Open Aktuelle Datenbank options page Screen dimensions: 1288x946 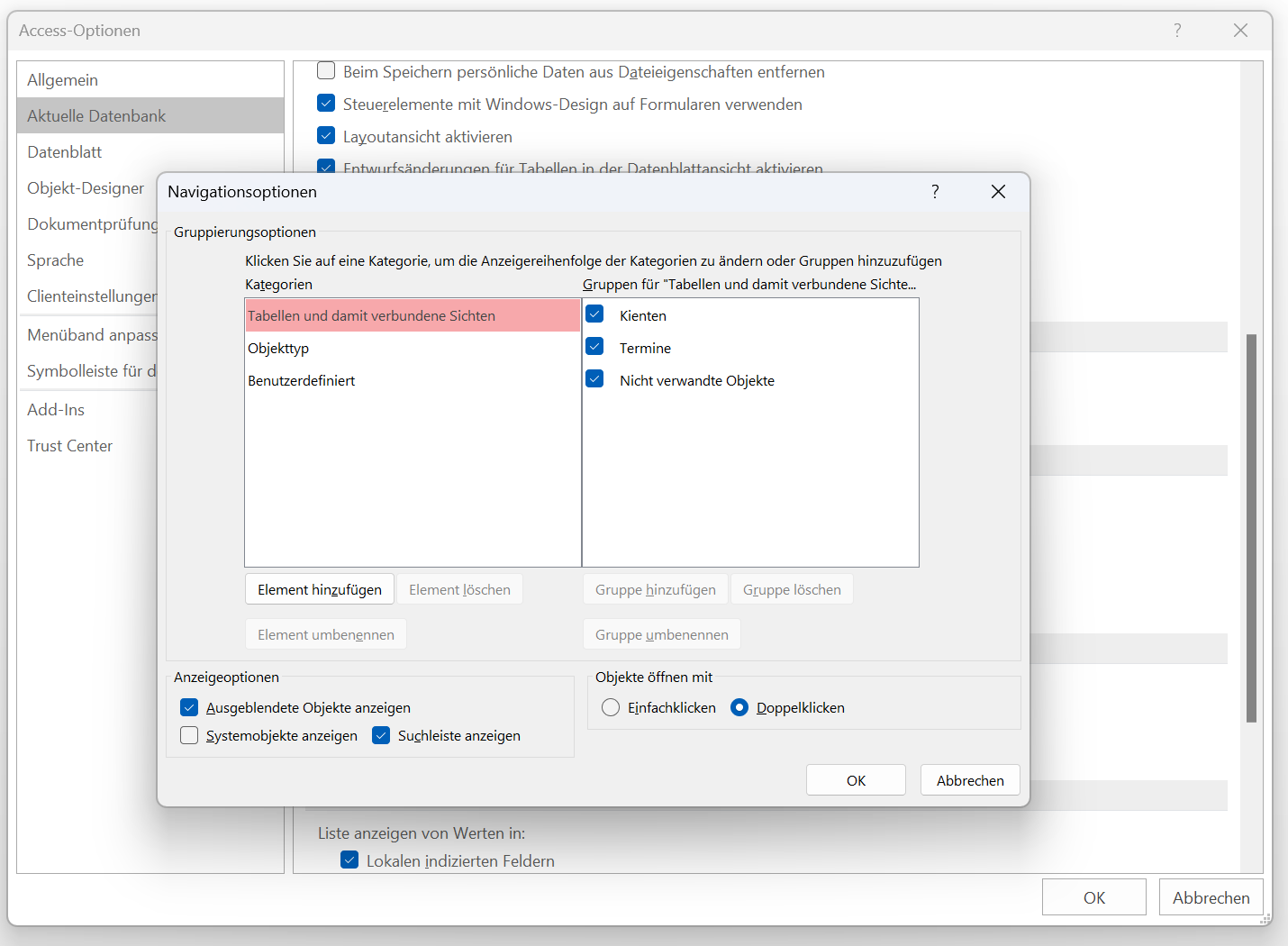click(x=150, y=116)
